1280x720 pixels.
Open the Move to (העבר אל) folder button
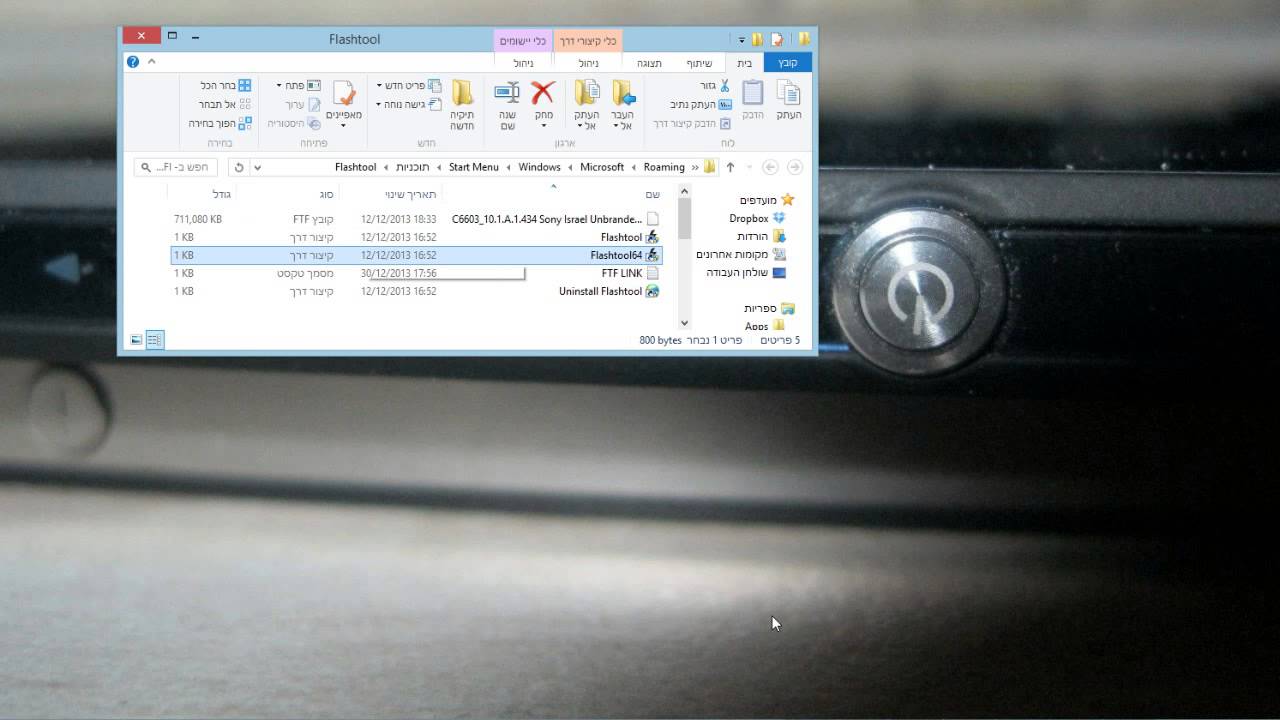tap(623, 105)
